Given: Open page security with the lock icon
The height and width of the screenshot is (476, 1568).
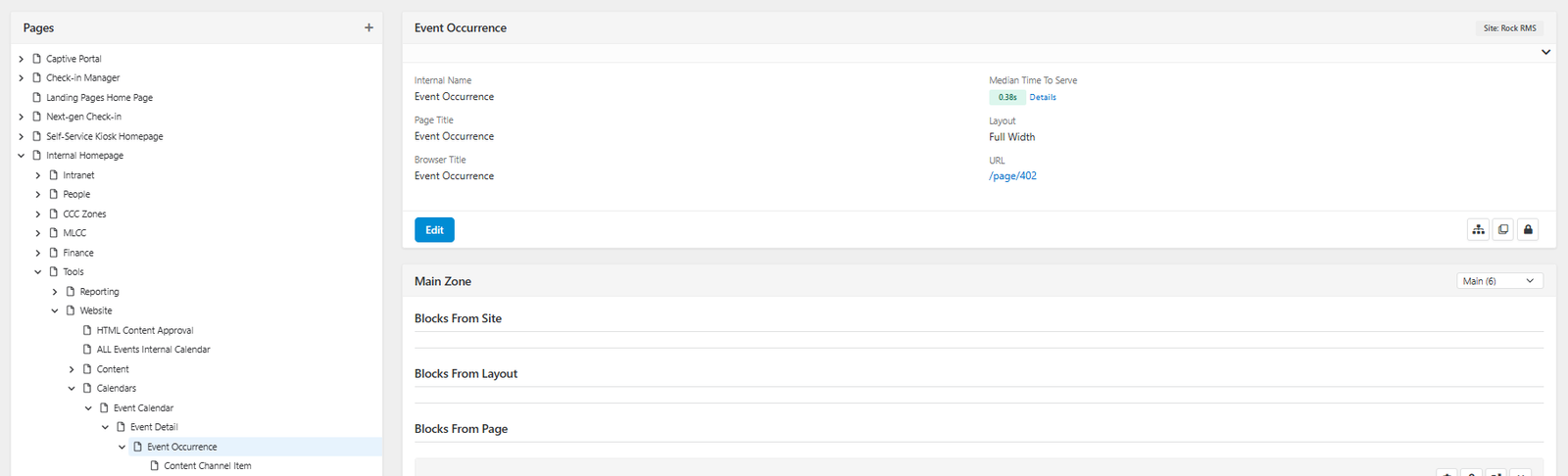Looking at the screenshot, I should coord(1528,229).
